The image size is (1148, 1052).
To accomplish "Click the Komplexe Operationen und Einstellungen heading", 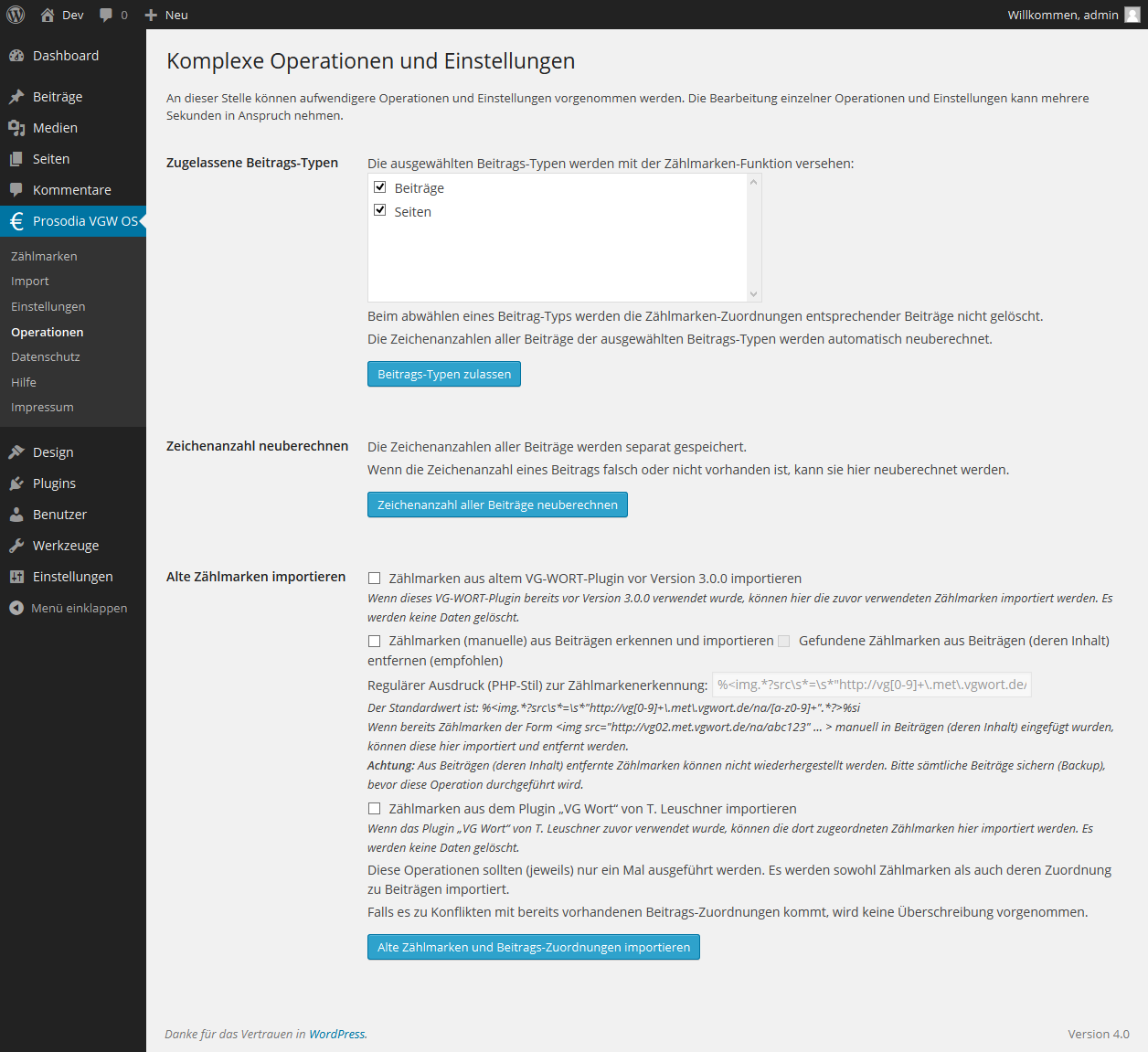I will click(x=371, y=61).
